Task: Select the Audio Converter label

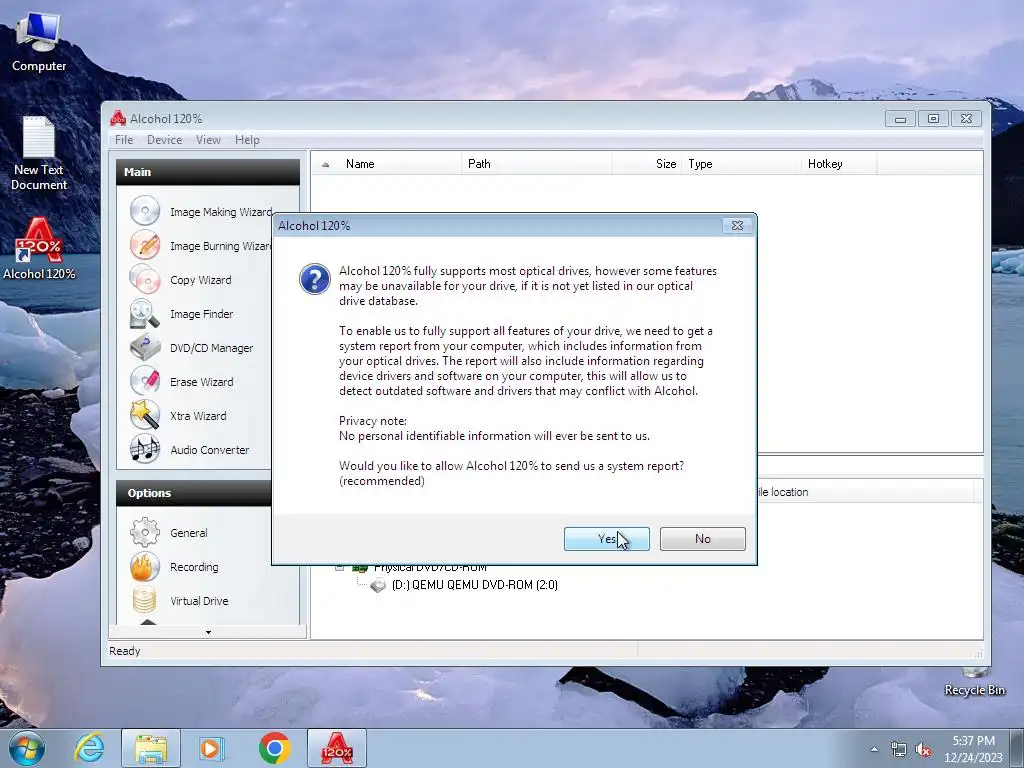Action: coord(210,450)
